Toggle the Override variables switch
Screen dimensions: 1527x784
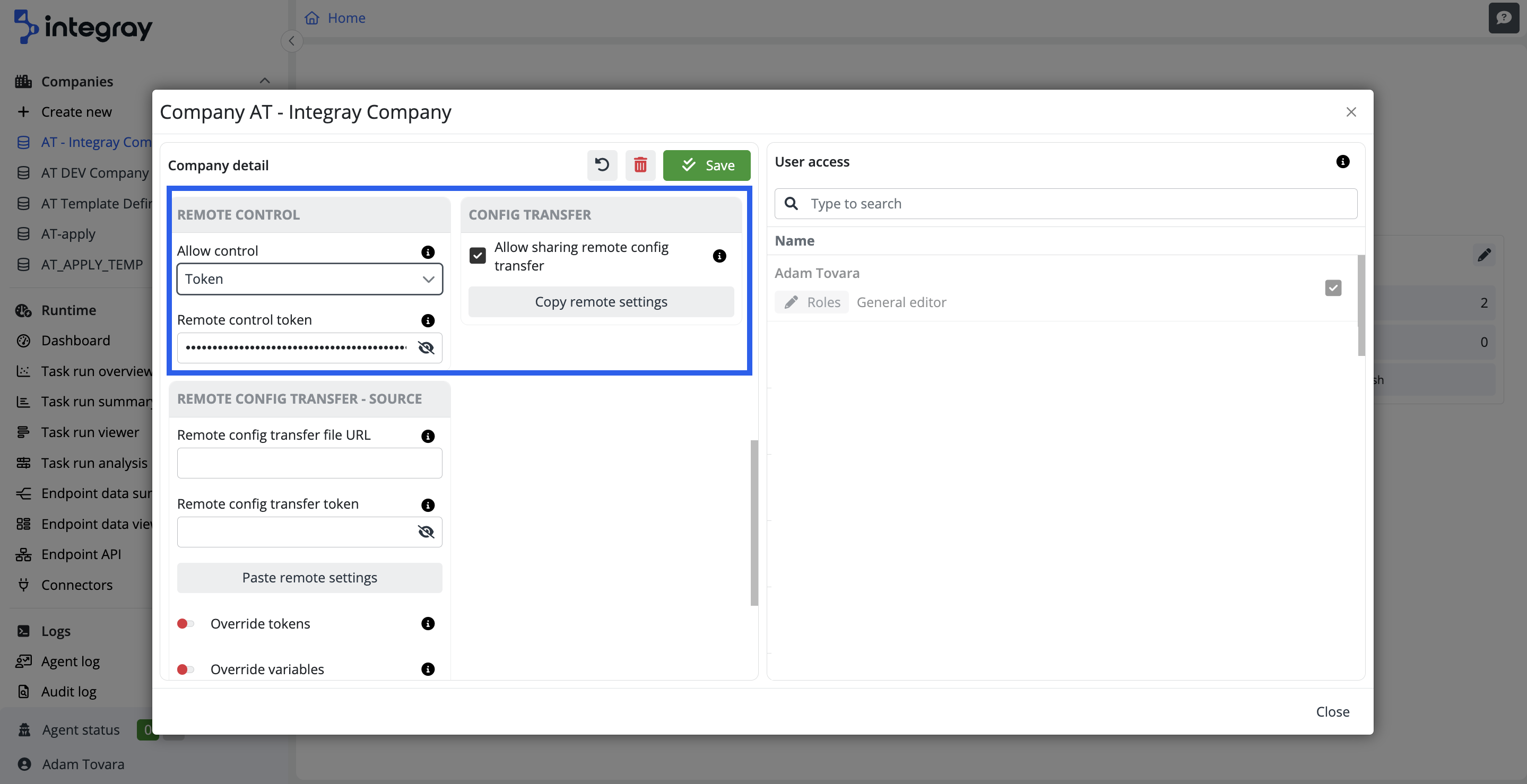pos(186,669)
